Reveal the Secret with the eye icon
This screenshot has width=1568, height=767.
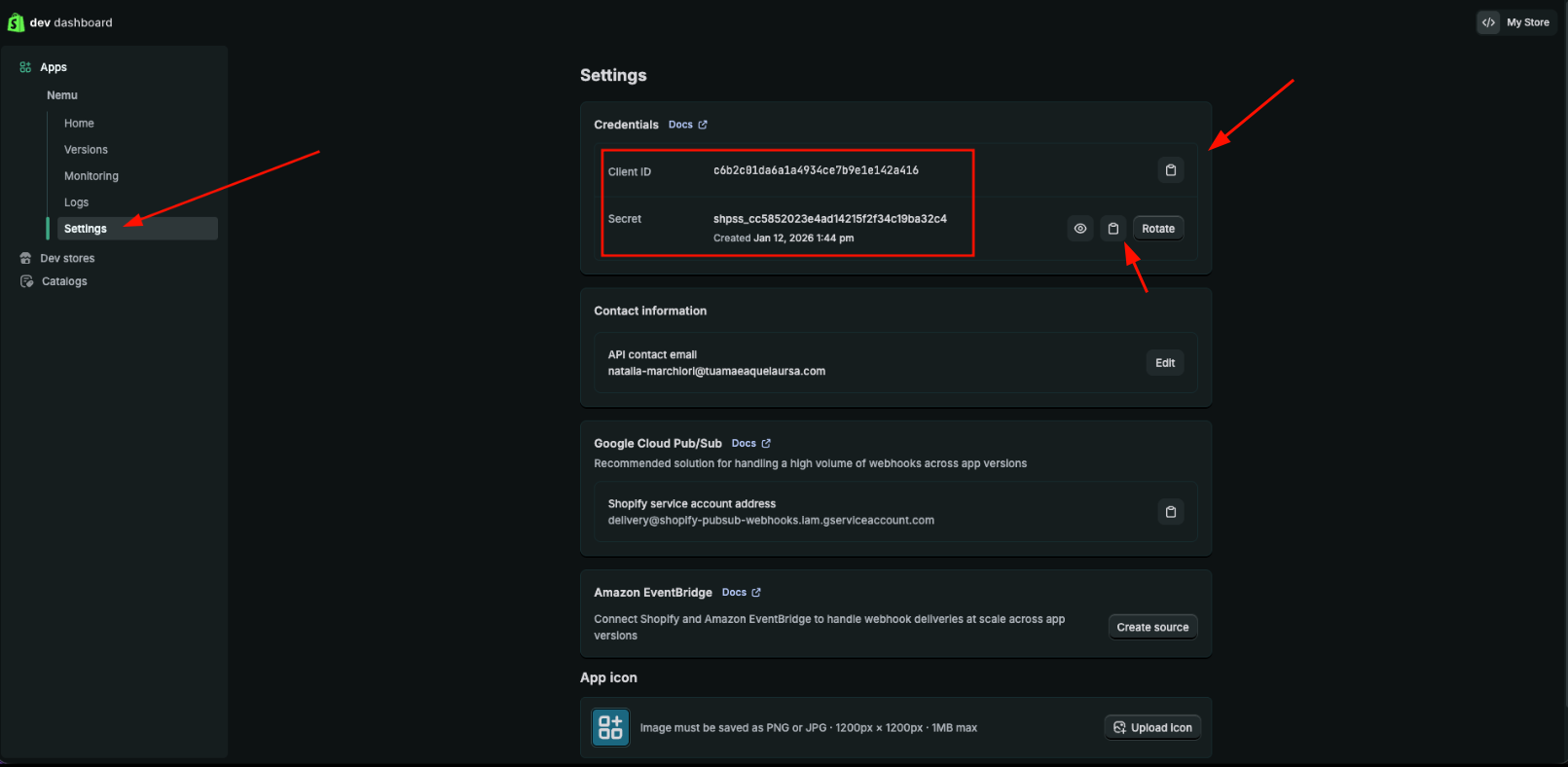click(1080, 229)
